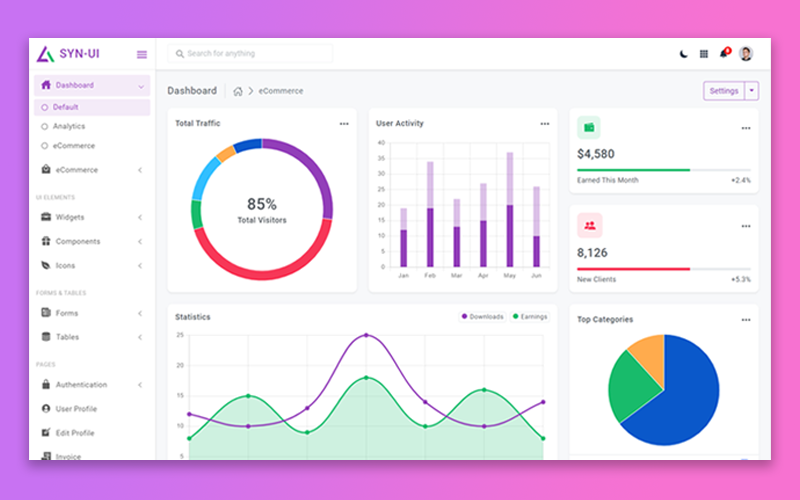Viewport: 800px width, 500px height.
Task: Click the hamburger menu icon beside the logo
Action: coord(141,54)
